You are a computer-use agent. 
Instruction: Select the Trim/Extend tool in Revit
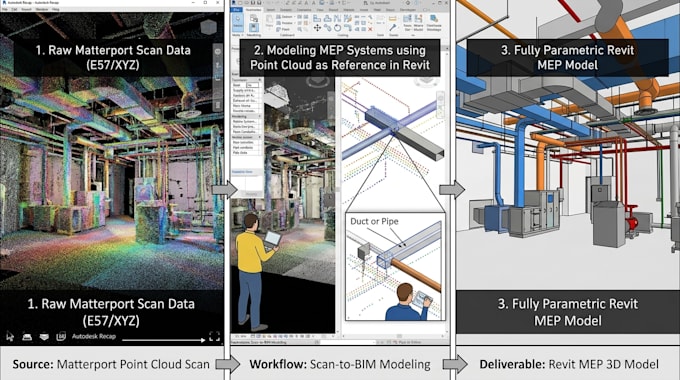pyautogui.click(x=347, y=28)
